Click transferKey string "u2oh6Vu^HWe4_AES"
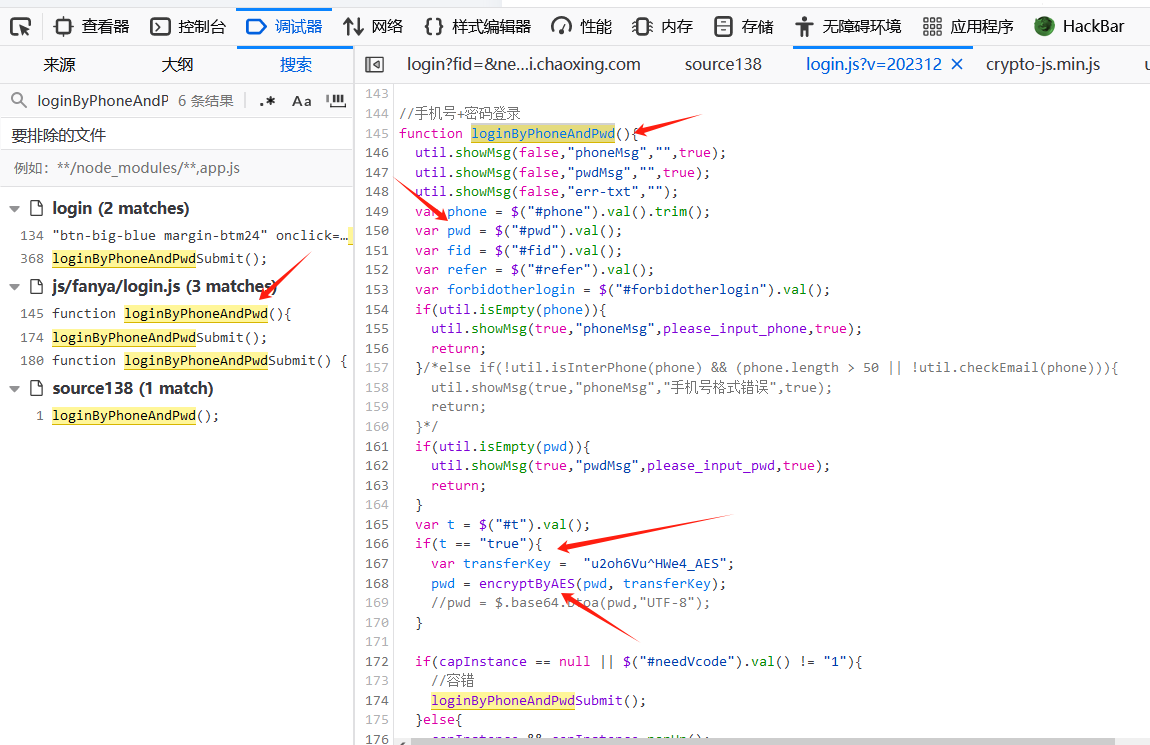Screen dimensions: 1150x745 [656, 564]
